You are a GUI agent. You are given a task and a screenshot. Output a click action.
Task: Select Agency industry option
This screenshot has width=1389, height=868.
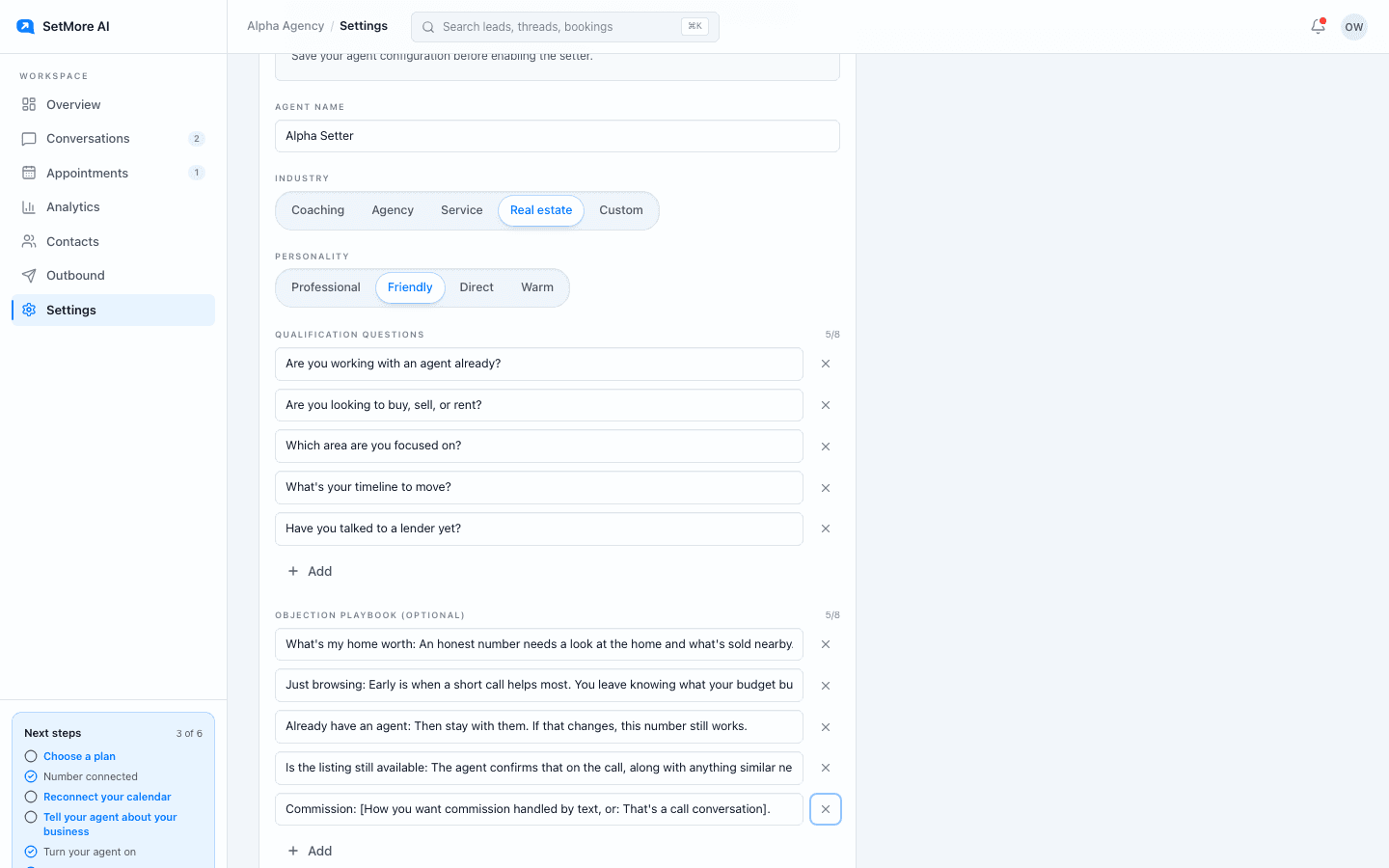point(393,210)
